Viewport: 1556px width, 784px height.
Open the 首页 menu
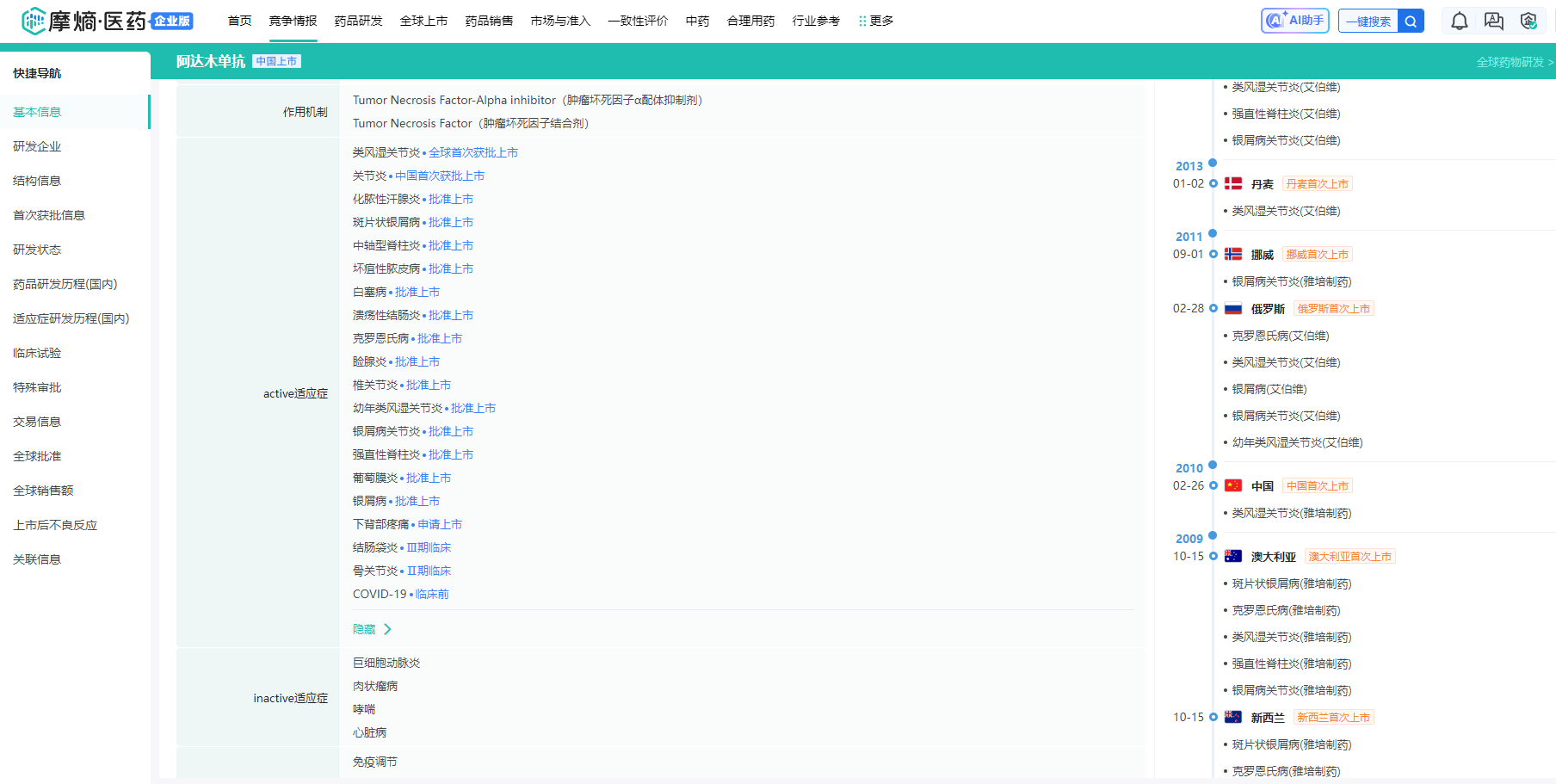pos(240,21)
